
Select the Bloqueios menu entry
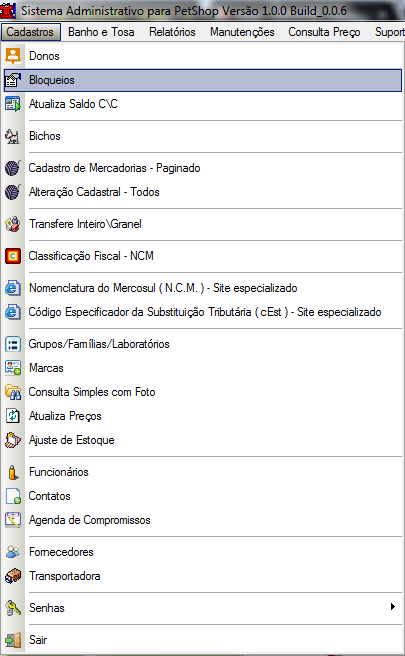[x=203, y=80]
